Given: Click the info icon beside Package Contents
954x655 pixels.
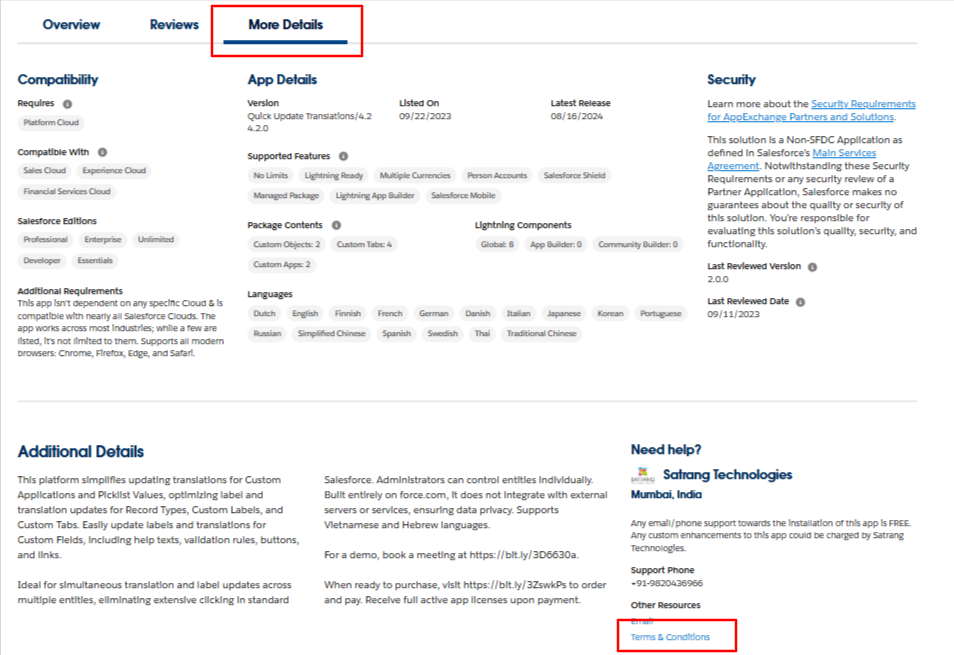Looking at the screenshot, I should tap(336, 225).
